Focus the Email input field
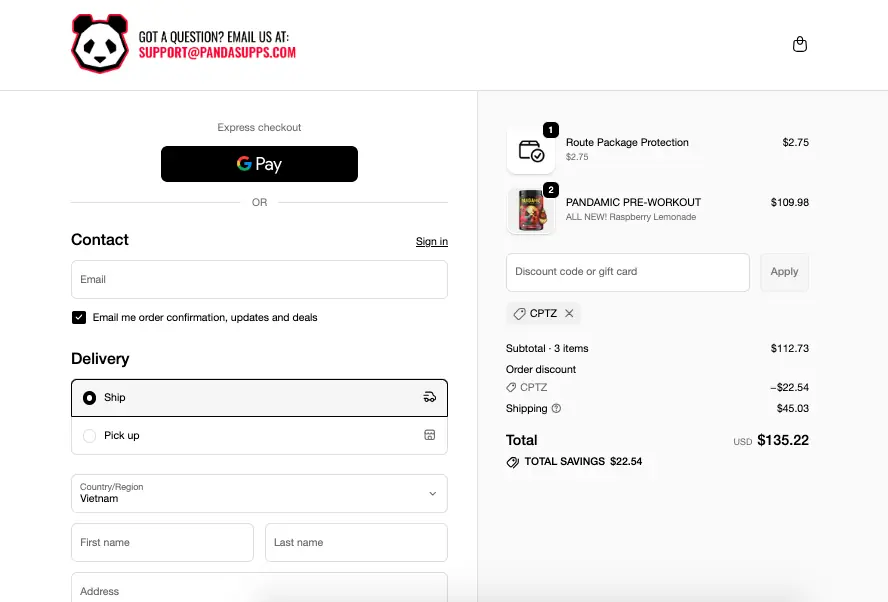 coord(259,280)
